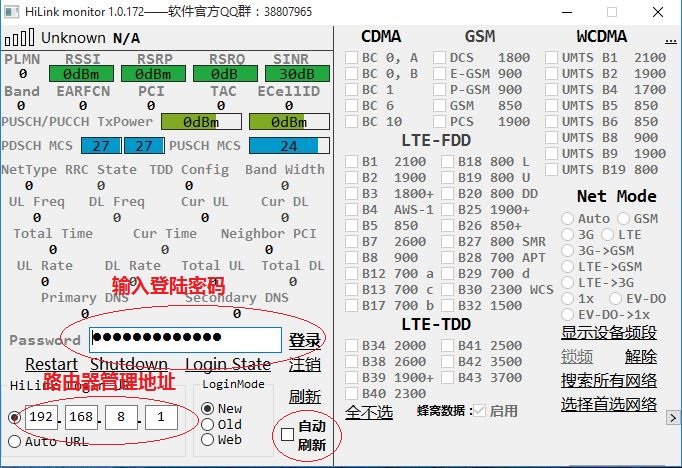Select 3G->GSM net mode
Image resolution: width=682 pixels, height=468 pixels.
point(567,251)
